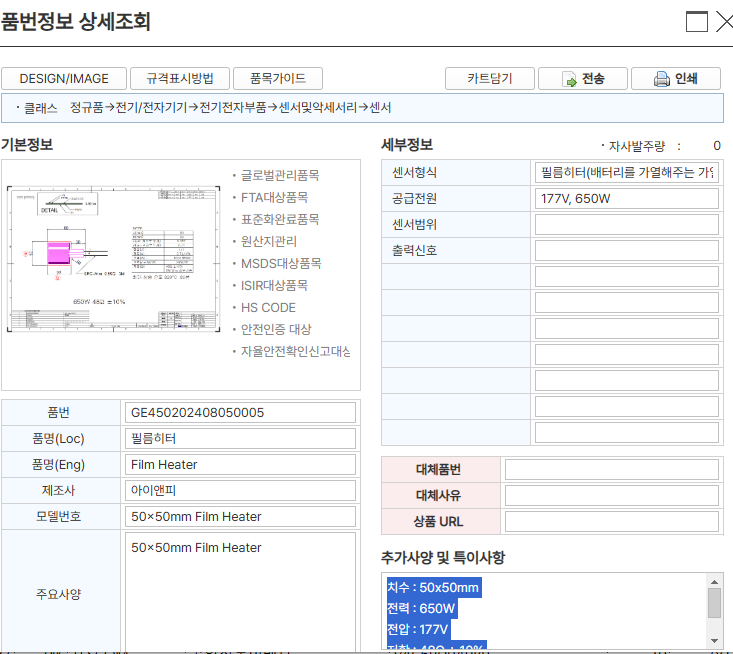The height and width of the screenshot is (654, 733).
Task: Click the 센서형식 input field
Action: tap(626, 173)
